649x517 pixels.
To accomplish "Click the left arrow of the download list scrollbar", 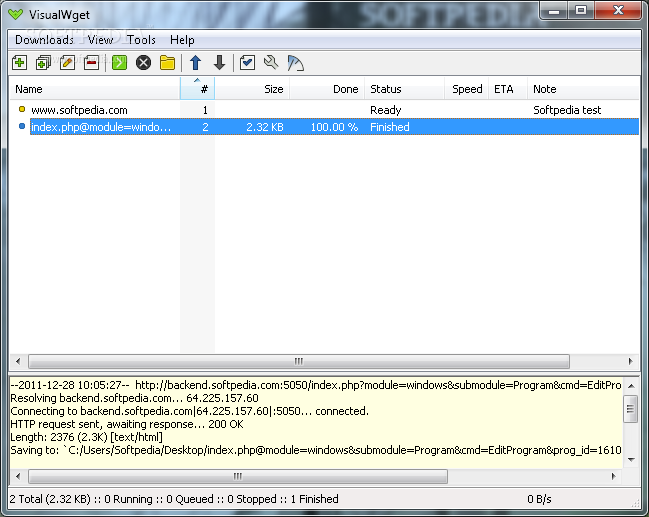I will coord(18,361).
